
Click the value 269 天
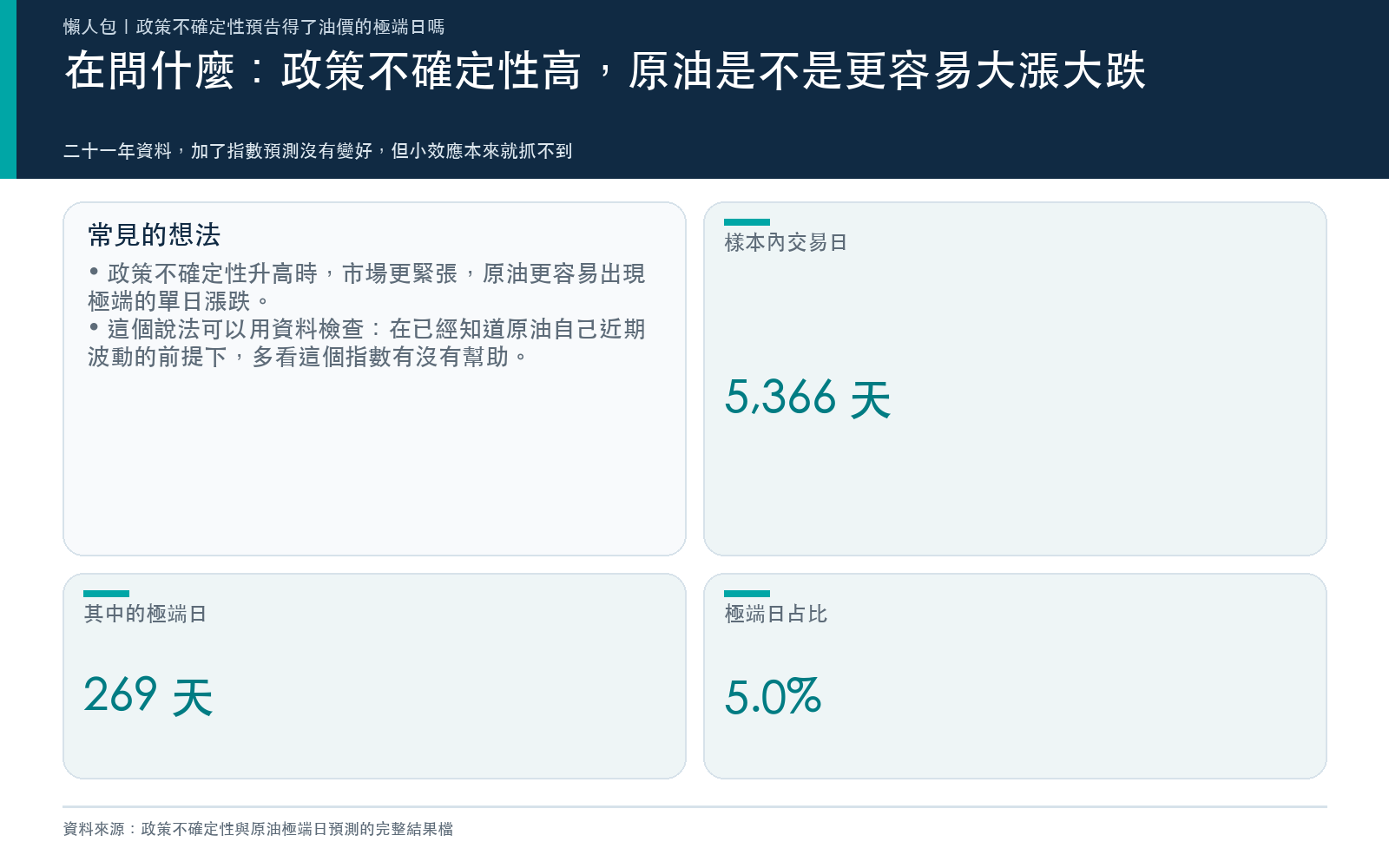pyautogui.click(x=148, y=696)
